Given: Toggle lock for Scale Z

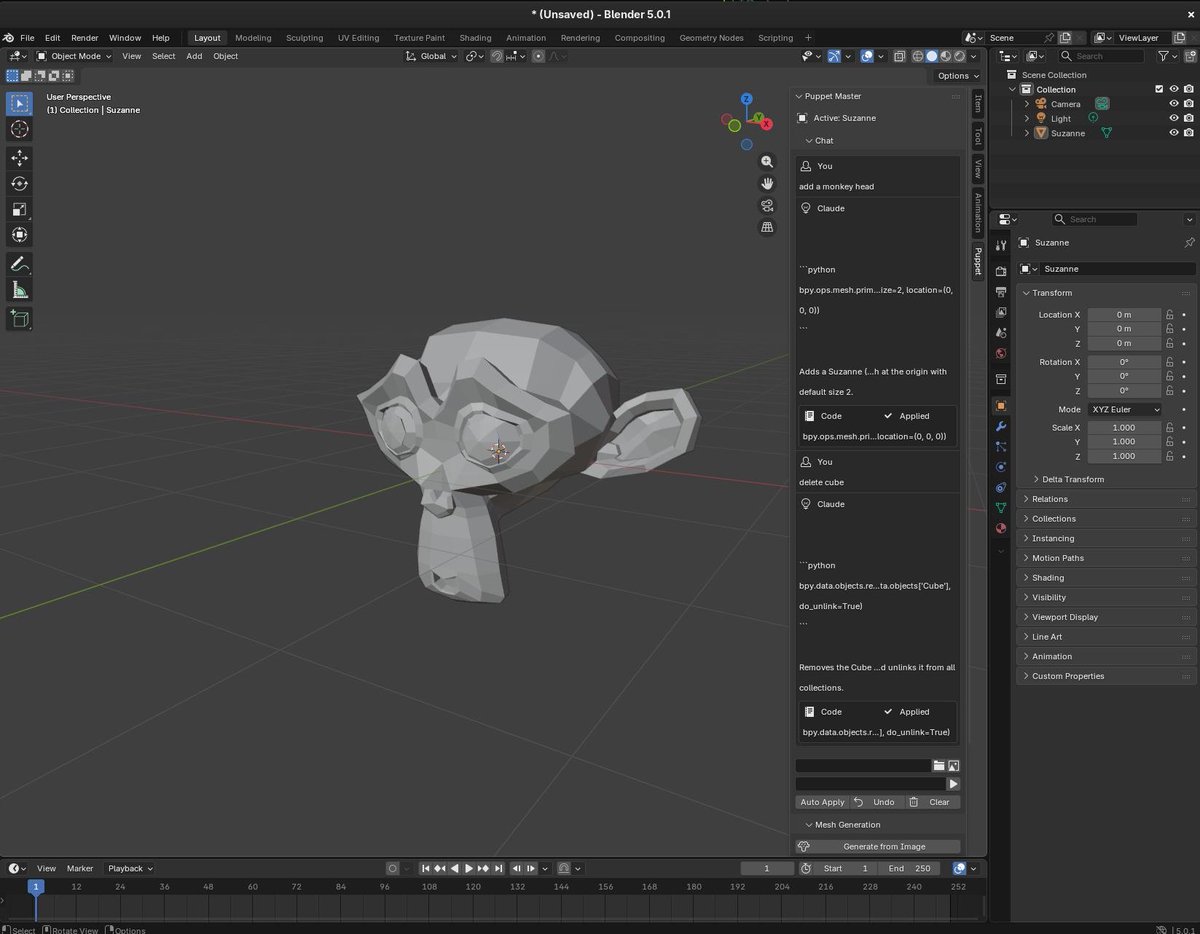Looking at the screenshot, I should coord(1169,456).
